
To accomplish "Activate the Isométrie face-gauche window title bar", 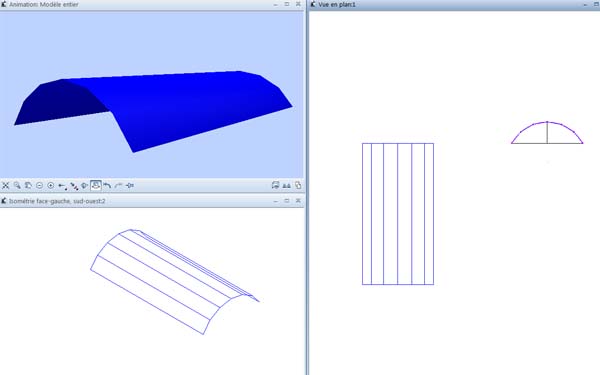I will click(x=152, y=201).
